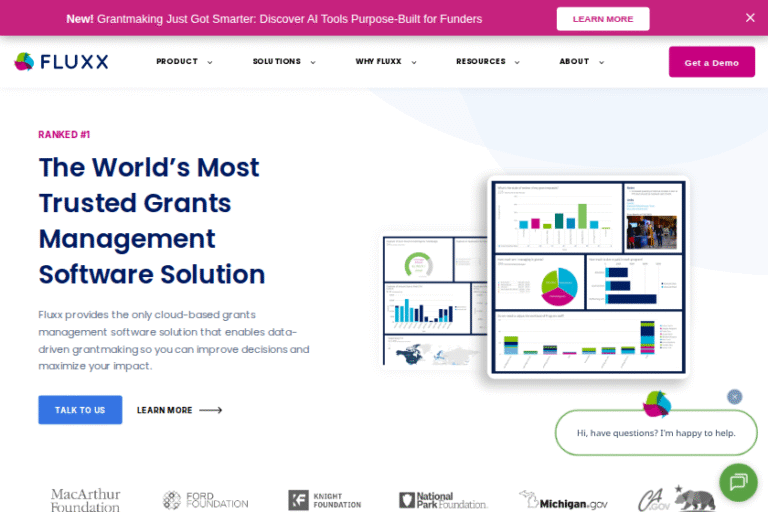
Task: Click the MacArthur Foundation logo
Action: point(85,500)
